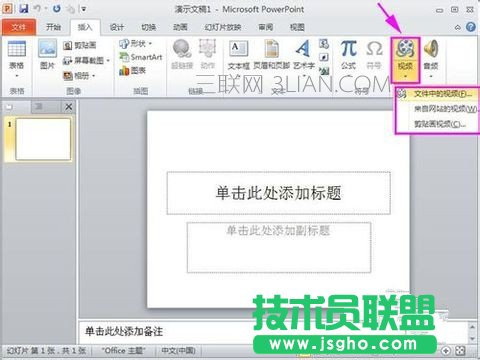Click the date and time small icon beside WordArt
The height and width of the screenshot is (360, 480).
324,43
